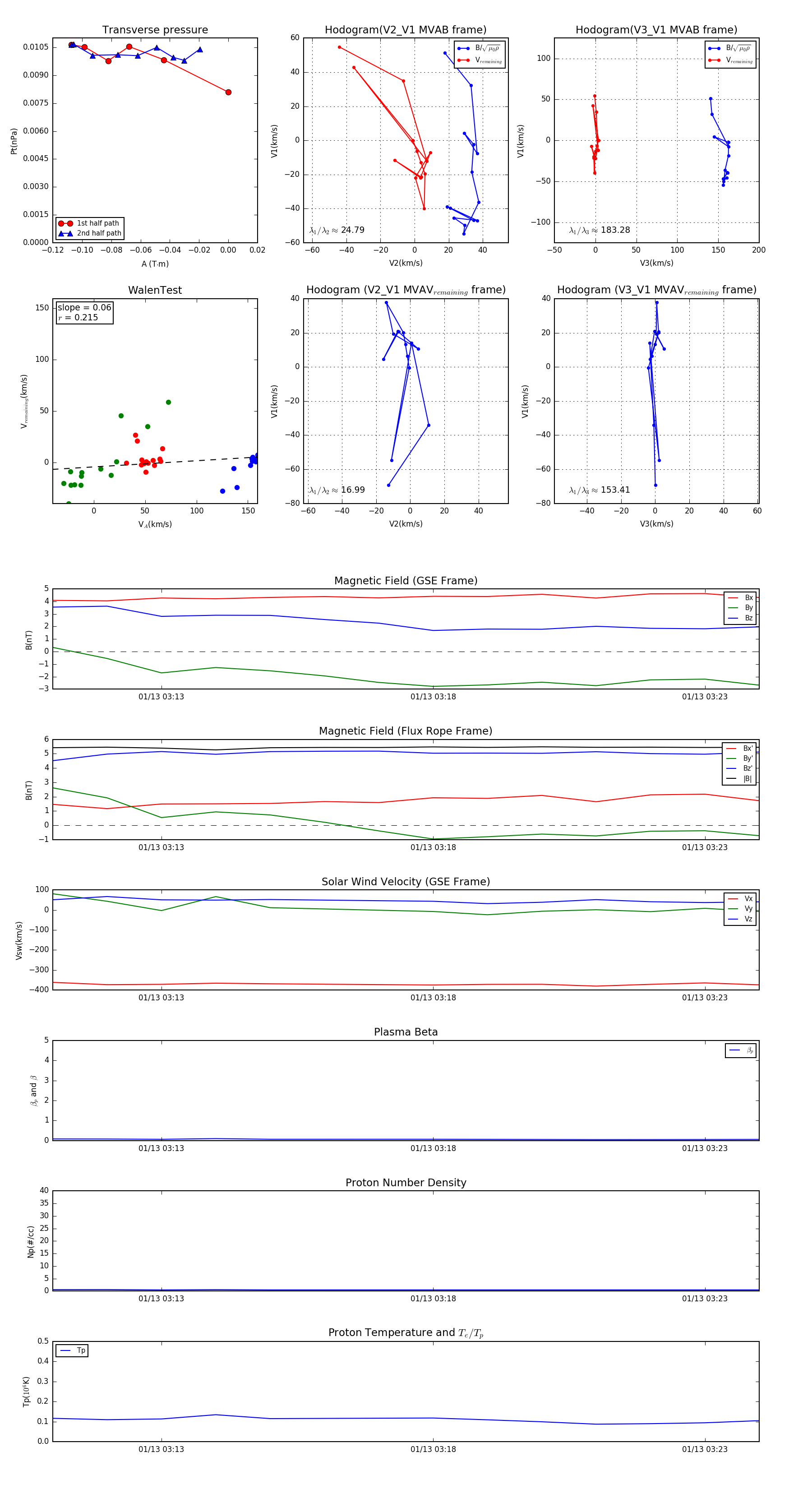Click the 'Hodogram(V3_V1 MVAB frame)' title
This screenshot has height=1489, width=812.
(656, 30)
